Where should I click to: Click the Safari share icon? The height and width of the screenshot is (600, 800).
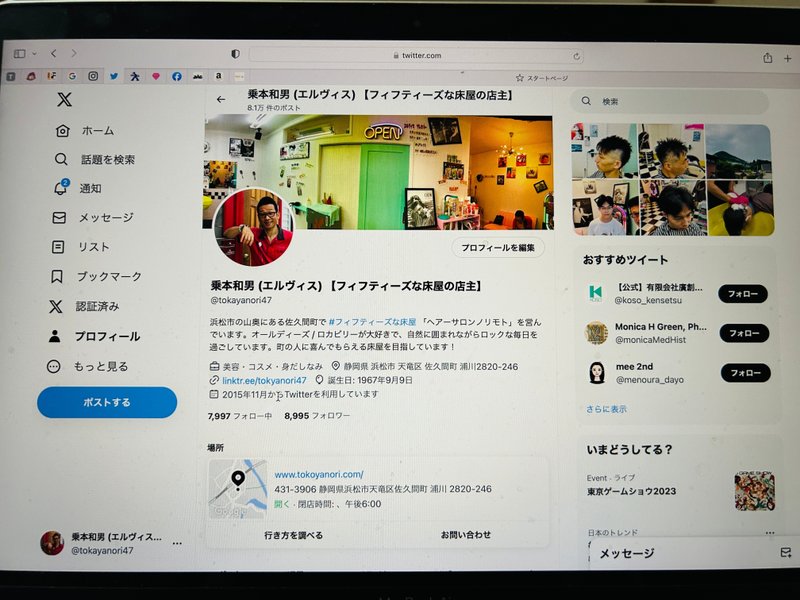[767, 58]
